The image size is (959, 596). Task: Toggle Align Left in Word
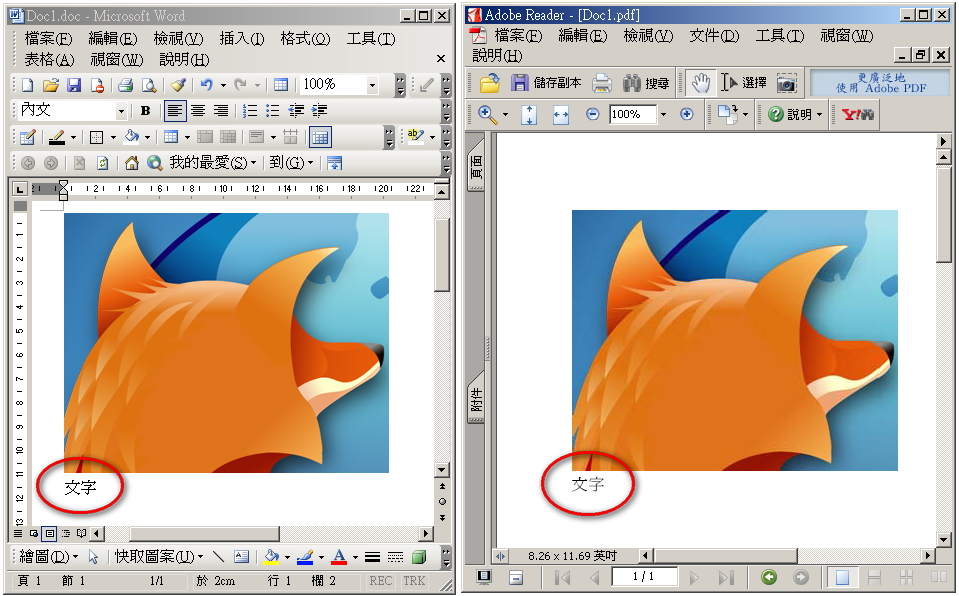175,111
